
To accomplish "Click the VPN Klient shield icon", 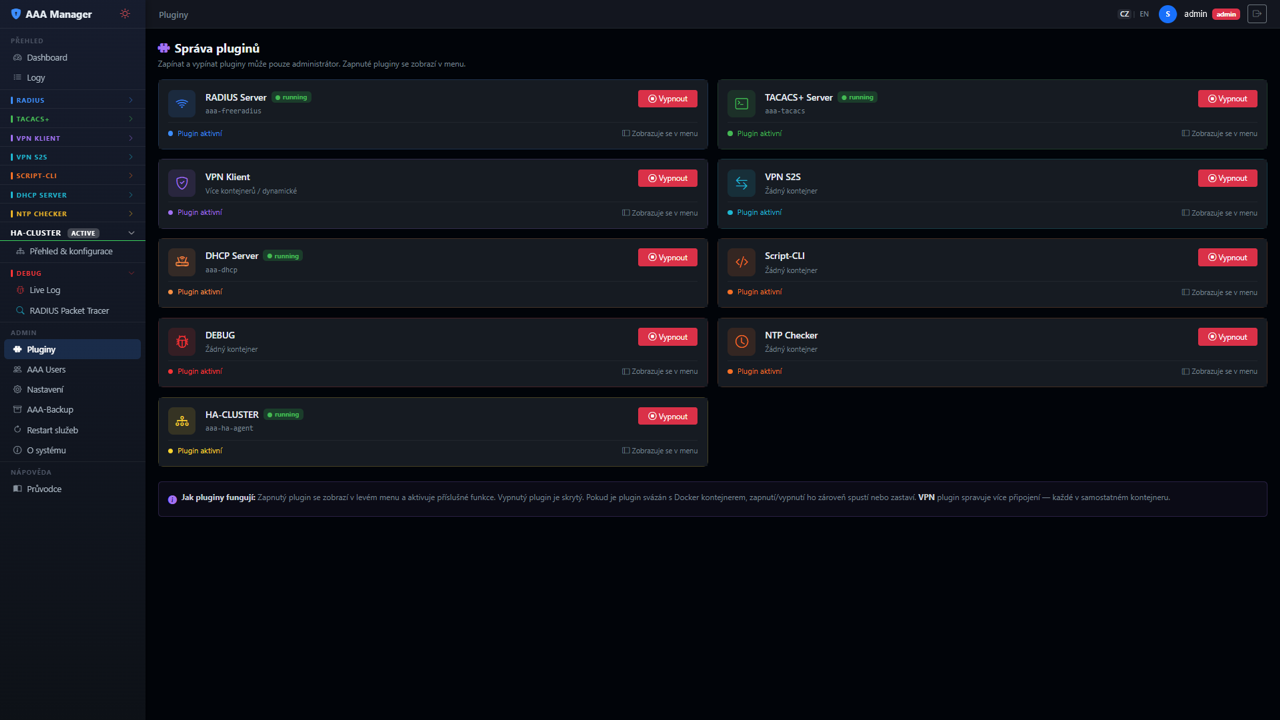I will click(x=182, y=183).
